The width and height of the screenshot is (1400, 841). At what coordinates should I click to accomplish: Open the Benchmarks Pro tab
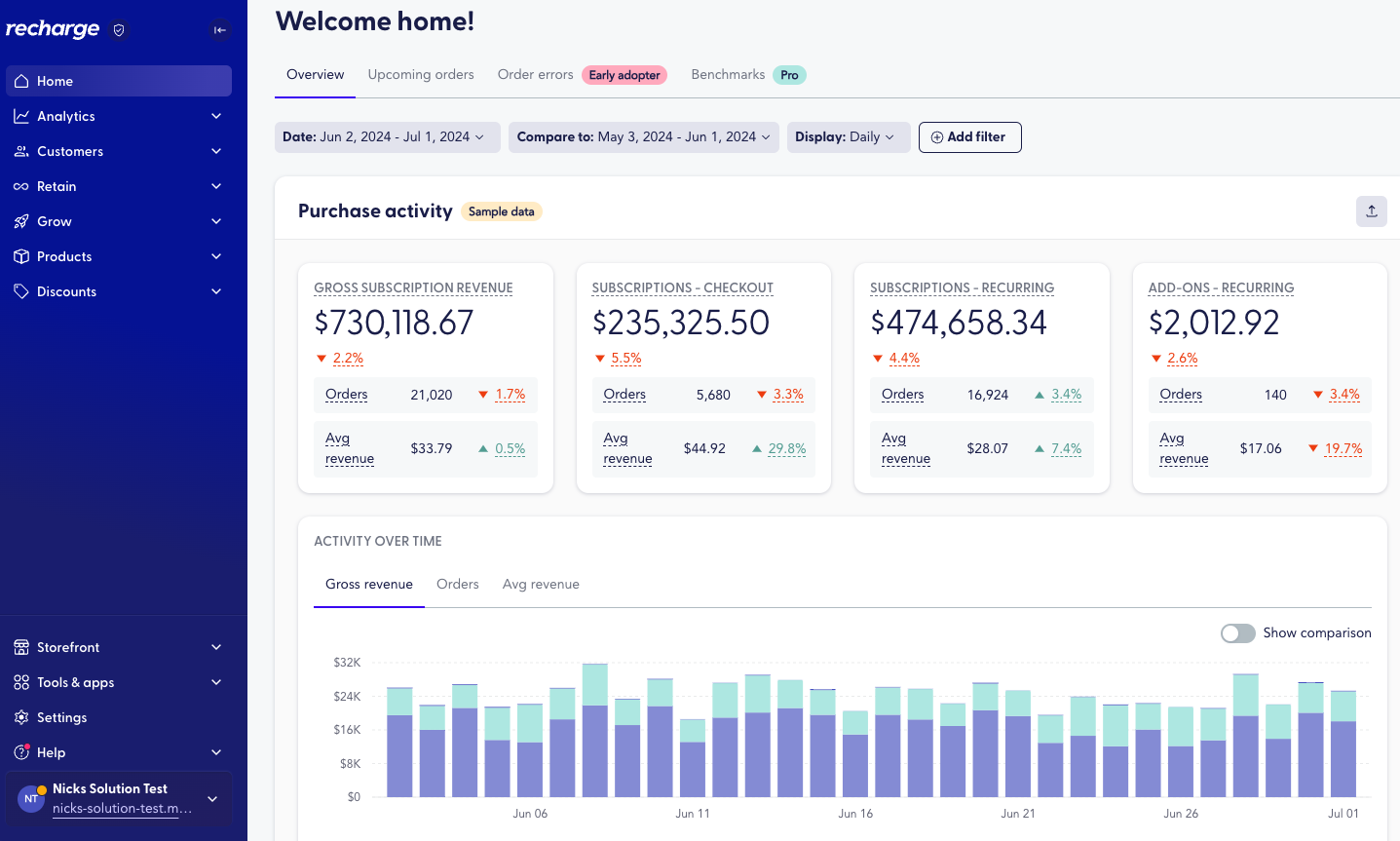728,74
